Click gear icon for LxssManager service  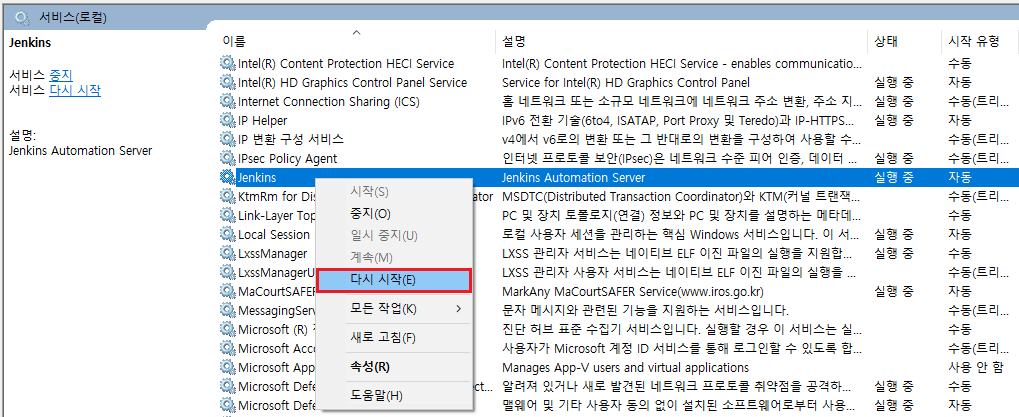227,253
